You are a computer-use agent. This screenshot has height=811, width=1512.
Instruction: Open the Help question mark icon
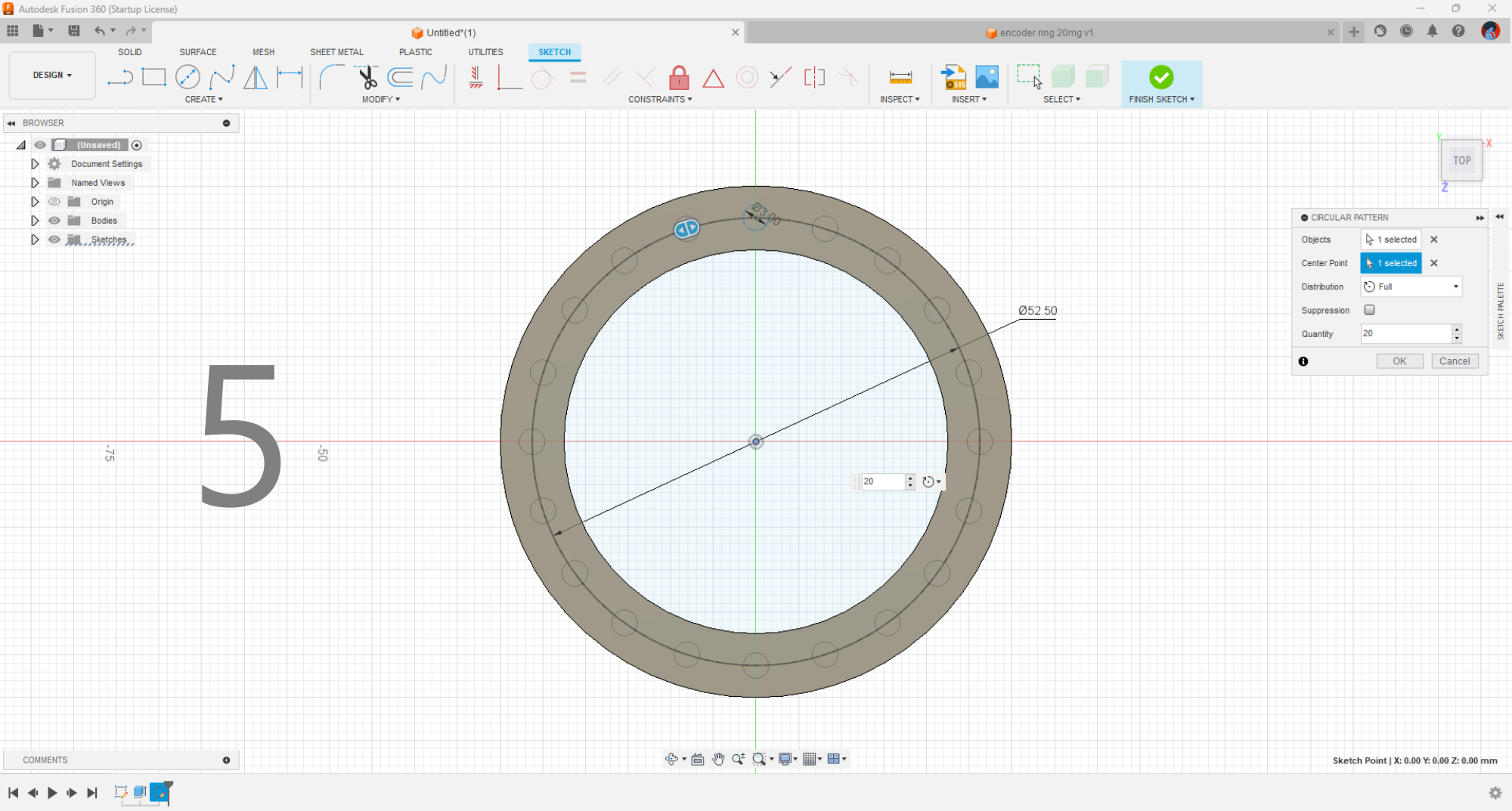[1458, 31]
